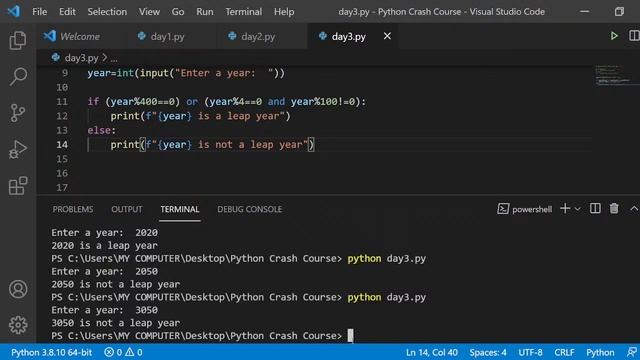Click the VS Code logo icon in title bar

13,11
